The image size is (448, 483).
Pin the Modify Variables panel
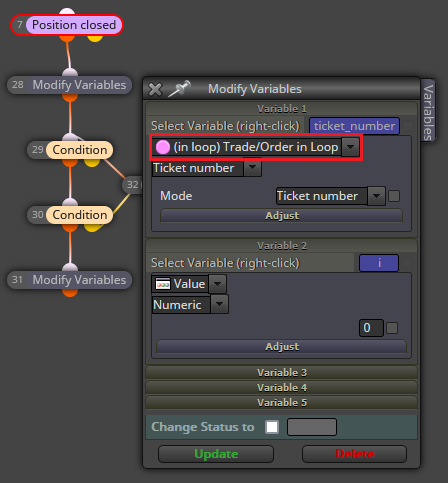[179, 89]
